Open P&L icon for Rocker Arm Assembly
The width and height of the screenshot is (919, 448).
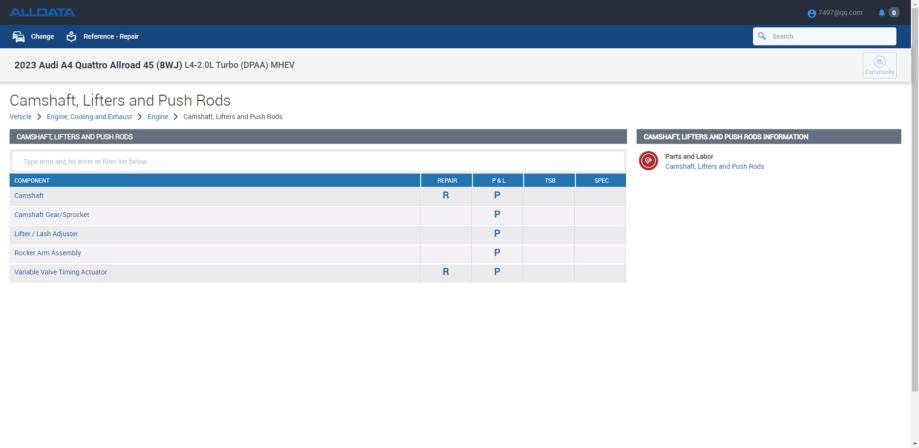(x=497, y=253)
